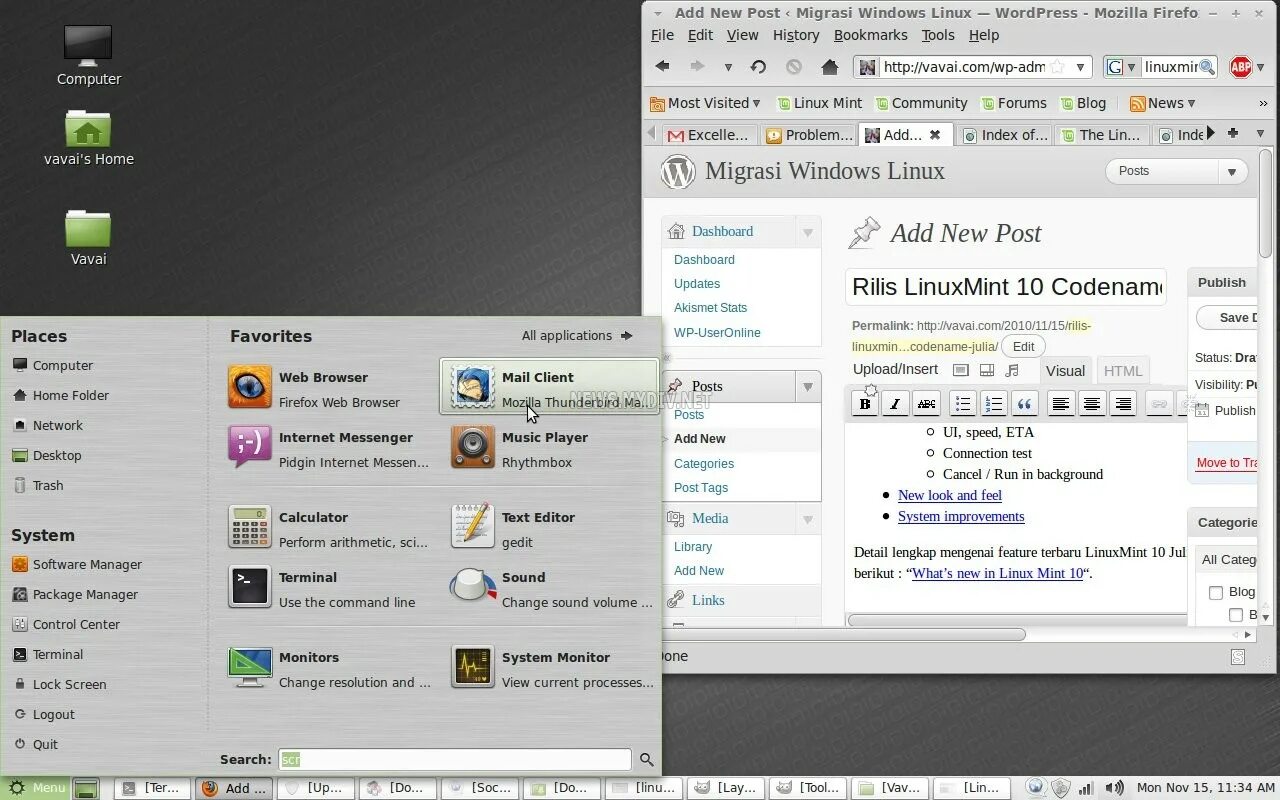Click All applications in Mint menu
The width and height of the screenshot is (1280, 800).
pyautogui.click(x=577, y=336)
